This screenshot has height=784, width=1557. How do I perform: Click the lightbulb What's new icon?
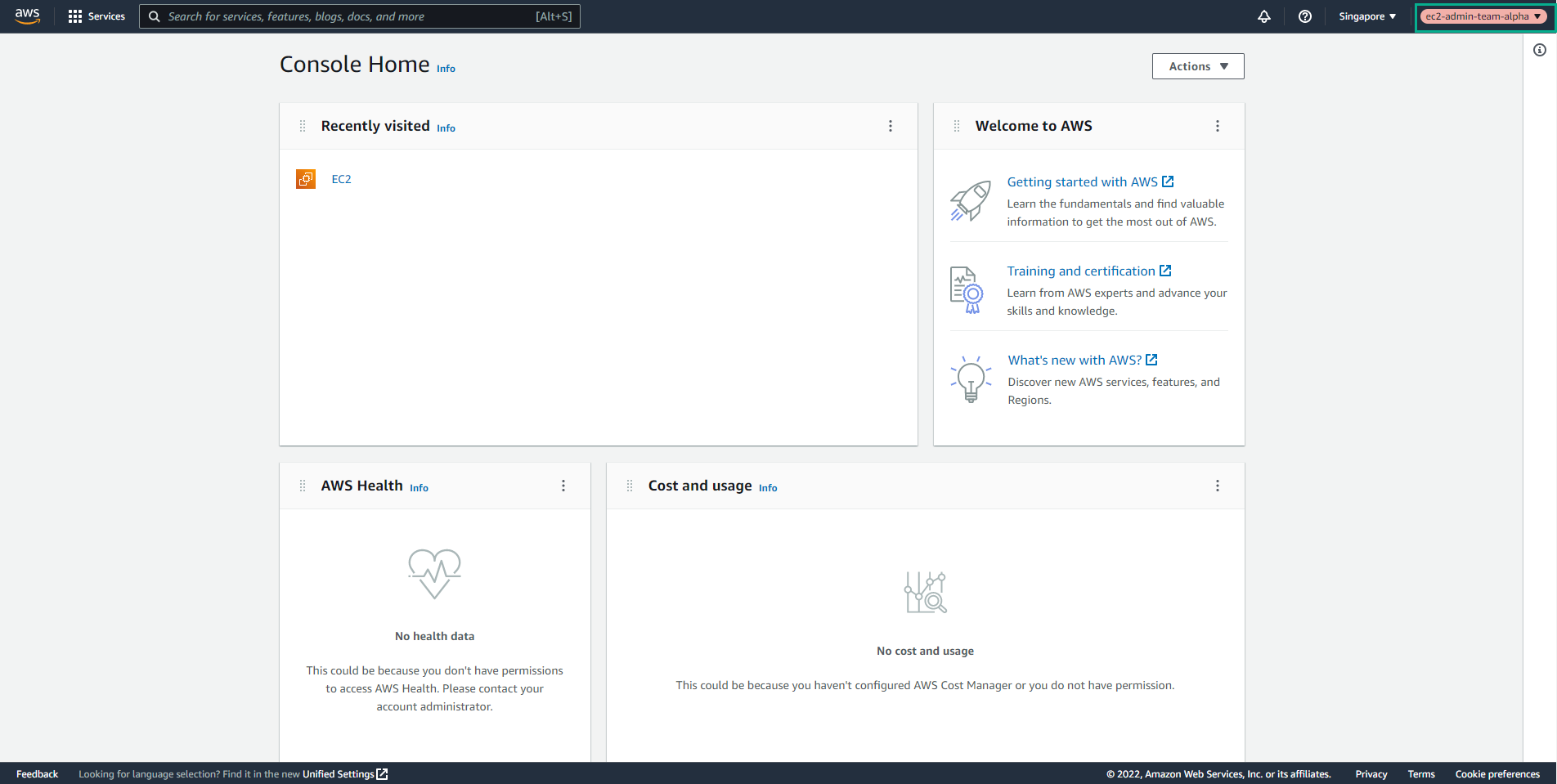pyautogui.click(x=971, y=379)
